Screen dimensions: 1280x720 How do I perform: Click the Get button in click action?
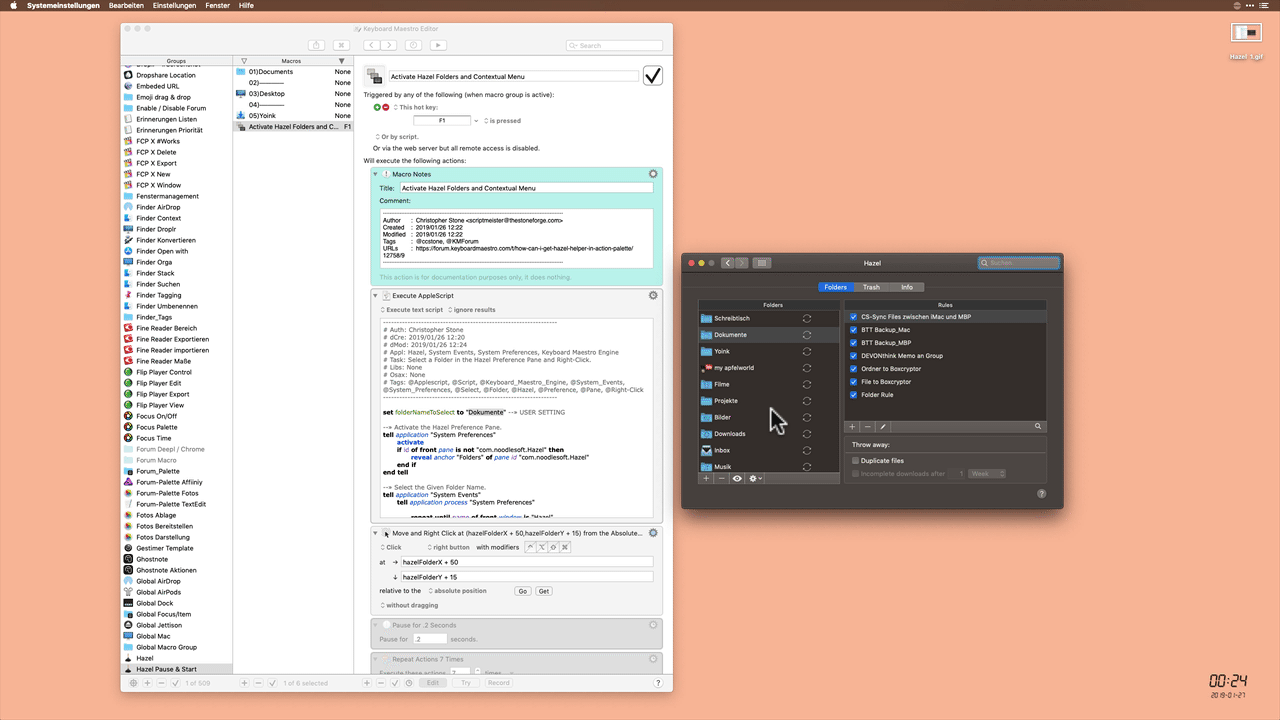[x=544, y=591]
